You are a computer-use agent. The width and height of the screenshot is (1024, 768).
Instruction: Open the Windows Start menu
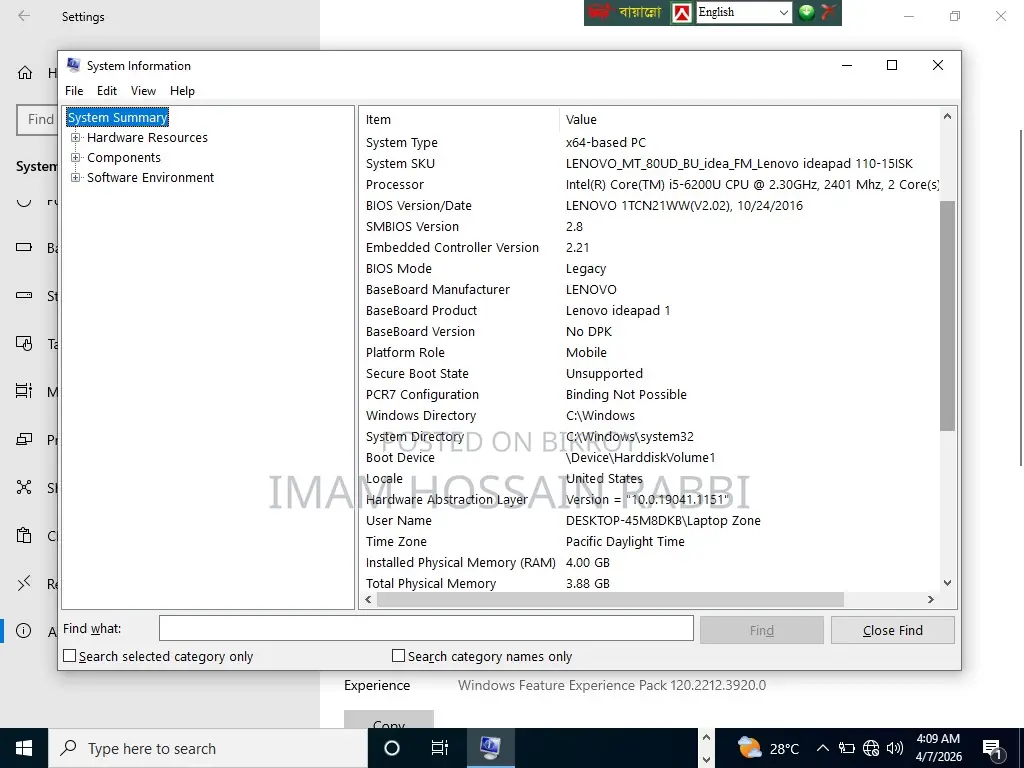pyautogui.click(x=24, y=748)
